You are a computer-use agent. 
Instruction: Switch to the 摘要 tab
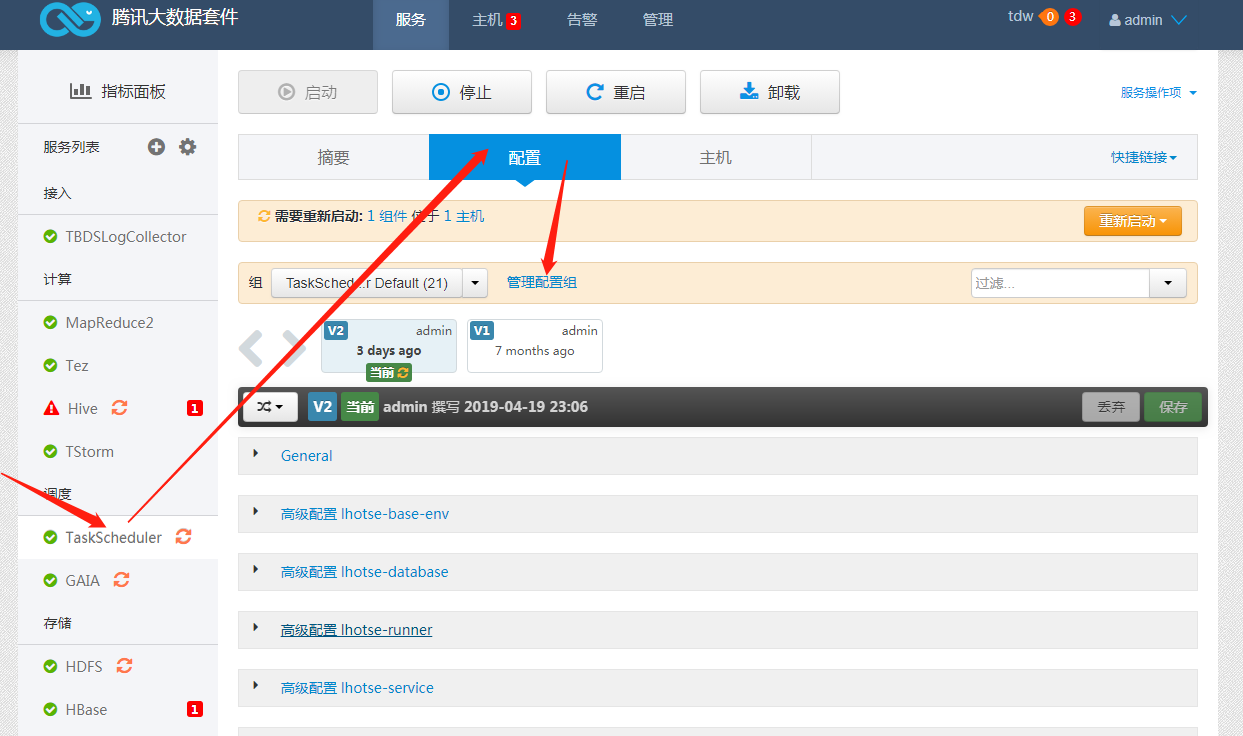(x=333, y=157)
